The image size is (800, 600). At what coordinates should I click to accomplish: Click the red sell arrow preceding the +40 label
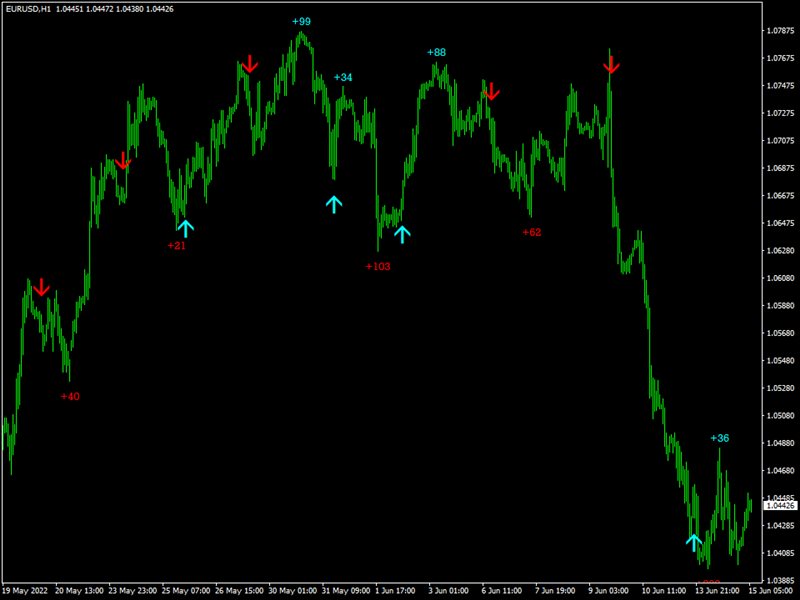(41, 287)
